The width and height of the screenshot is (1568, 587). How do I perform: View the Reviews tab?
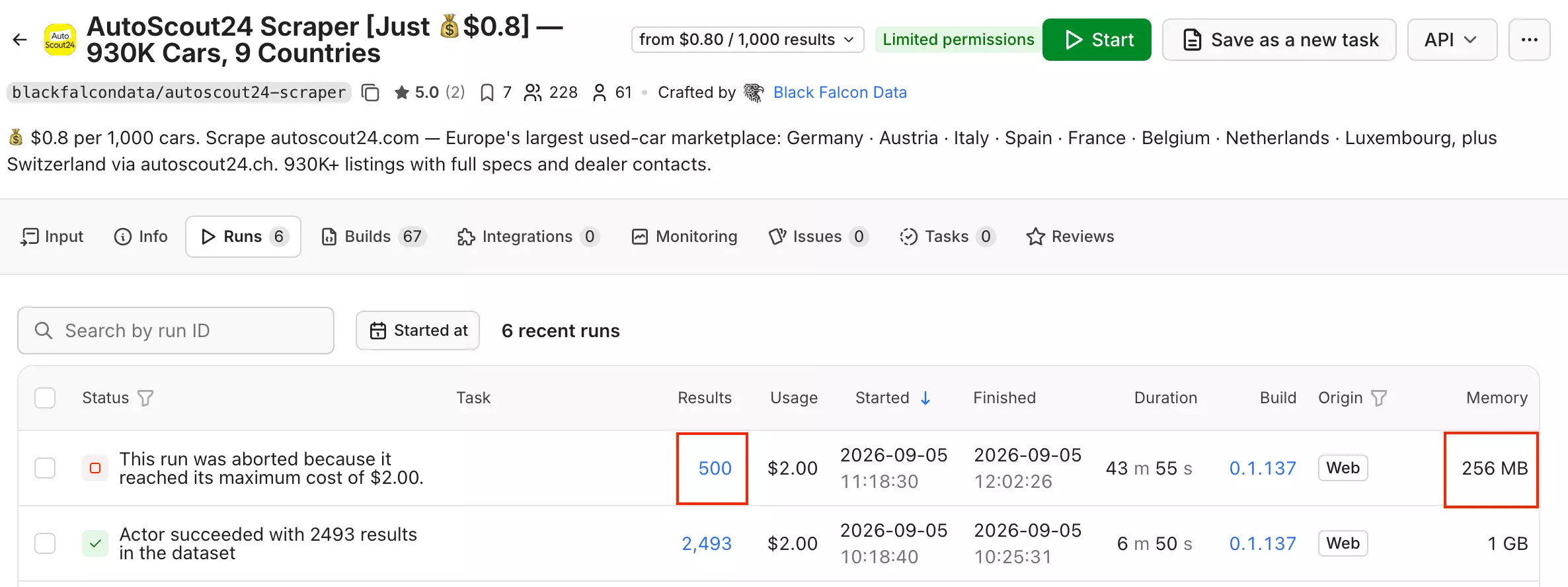pos(1070,237)
